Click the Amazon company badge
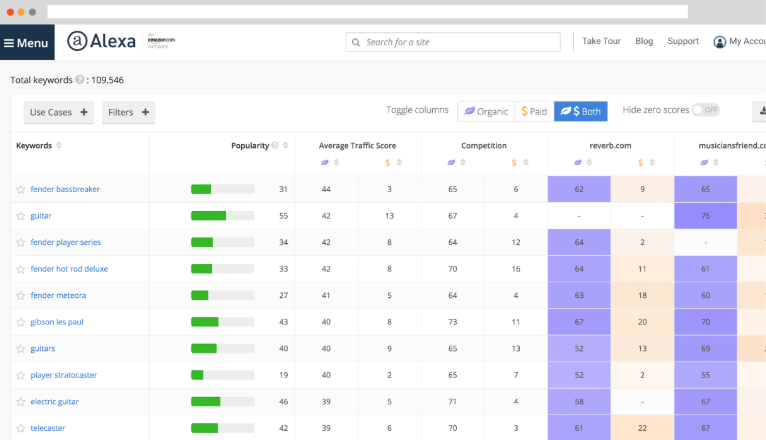Image resolution: width=766 pixels, height=440 pixels. coord(161,41)
